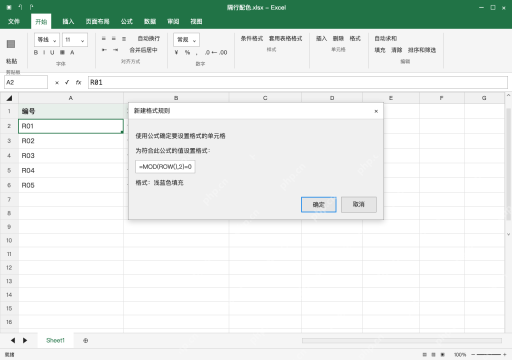
Task: Apply comma thousands separator style
Action: point(197,53)
